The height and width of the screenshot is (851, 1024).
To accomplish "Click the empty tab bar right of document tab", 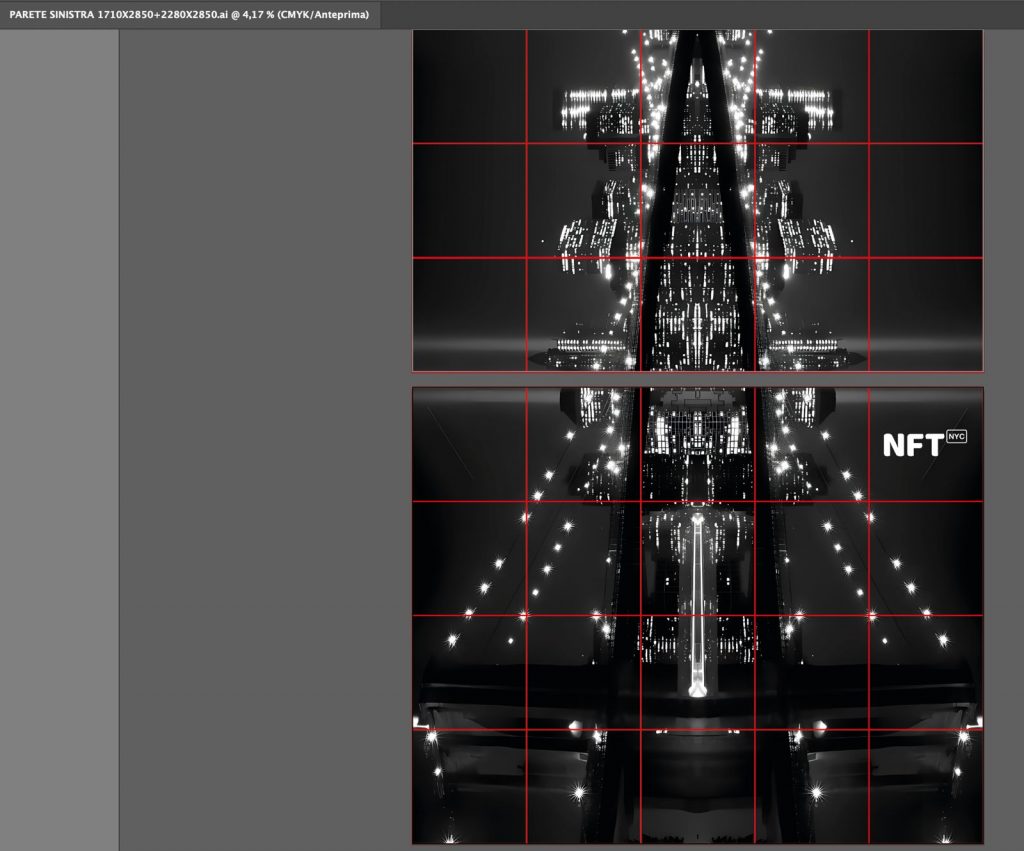I will tap(700, 14).
